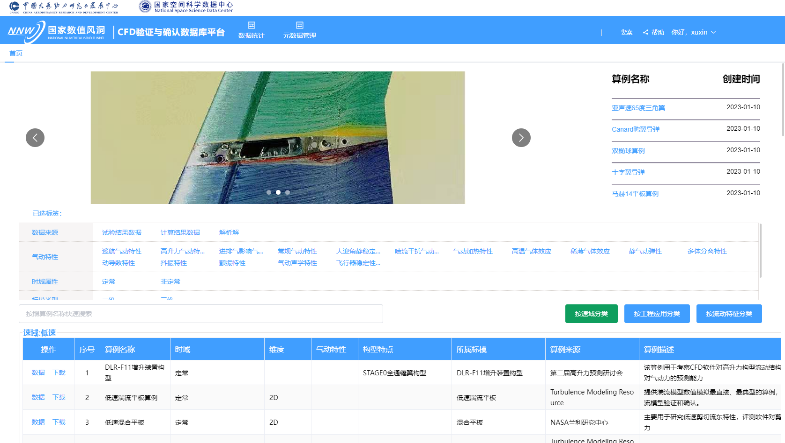Select the active middle carousel dot
The height and width of the screenshot is (443, 785).
[278, 192]
